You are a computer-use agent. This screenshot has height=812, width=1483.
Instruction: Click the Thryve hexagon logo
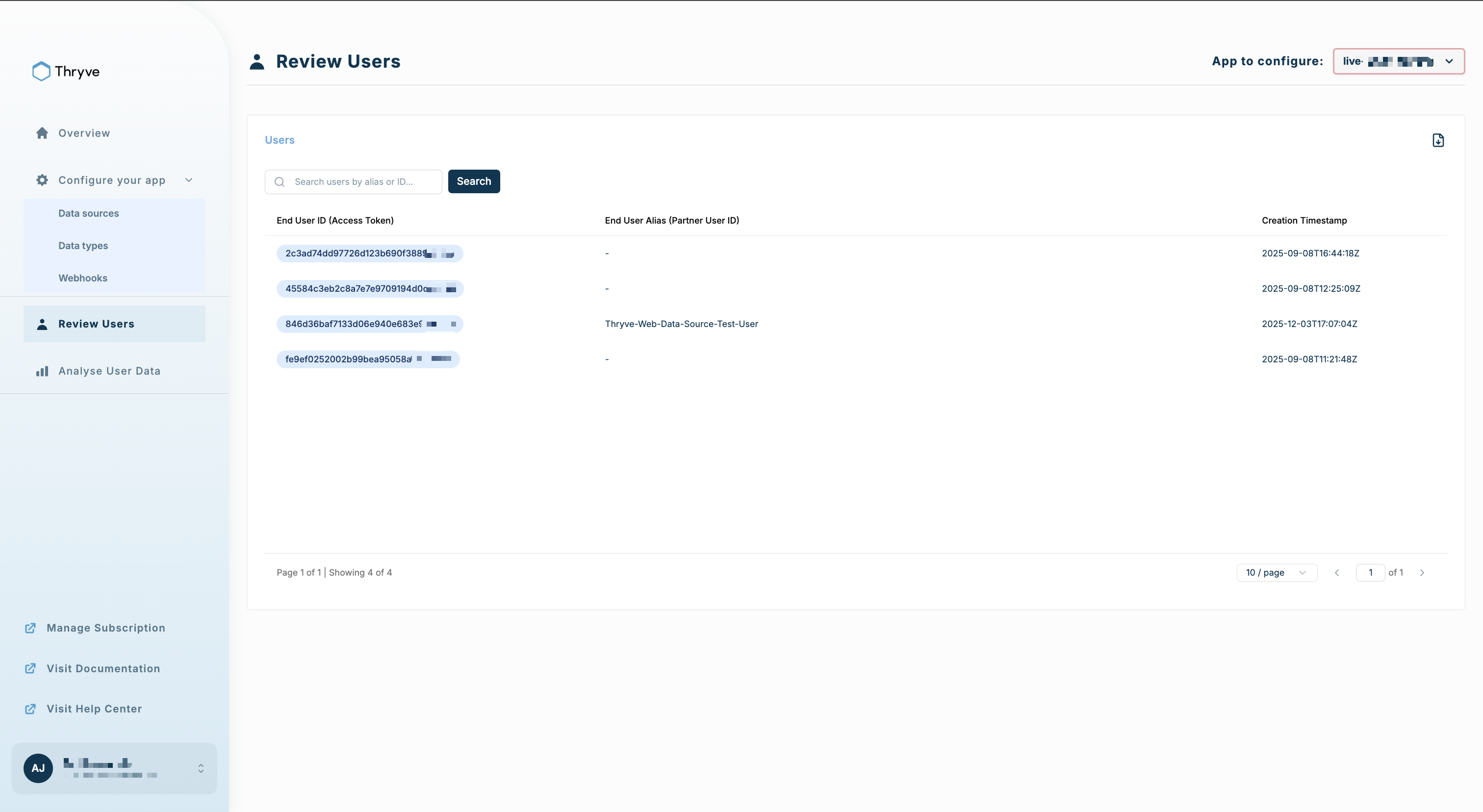click(41, 72)
